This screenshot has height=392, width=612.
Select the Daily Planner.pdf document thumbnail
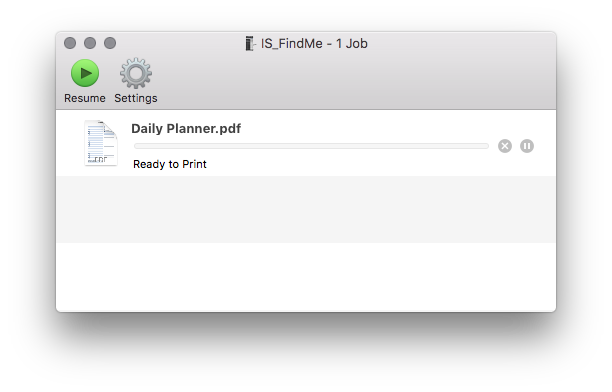(x=101, y=143)
